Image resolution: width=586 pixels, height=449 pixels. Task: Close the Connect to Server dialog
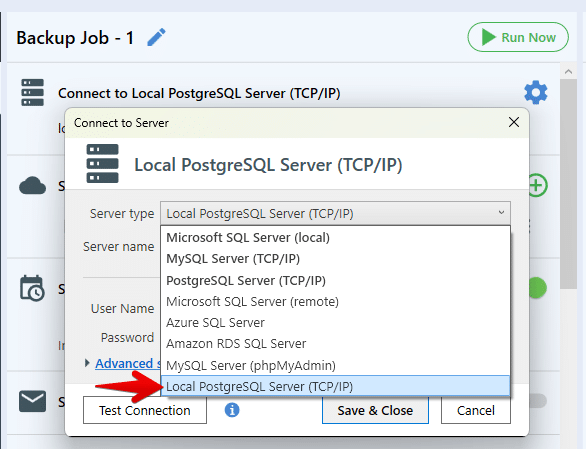coord(514,122)
